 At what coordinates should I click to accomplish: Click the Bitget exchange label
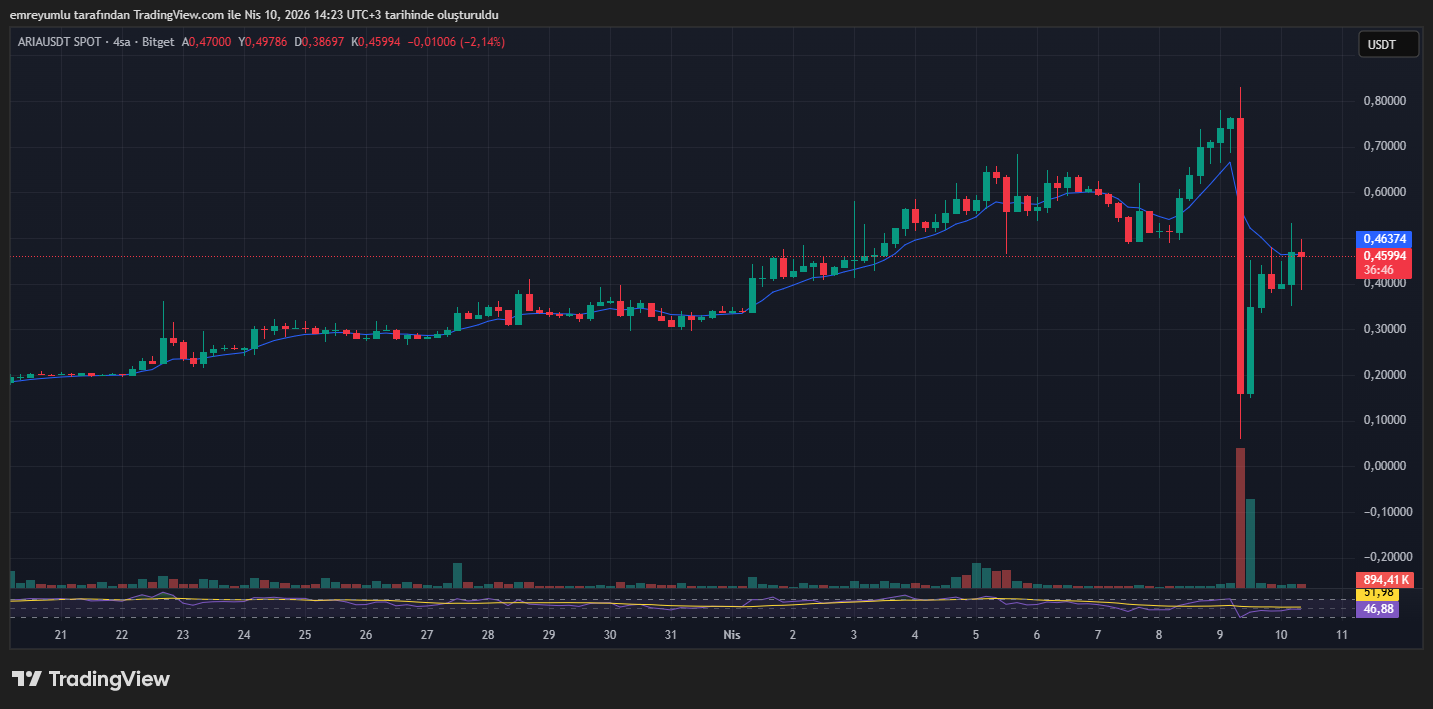pyautogui.click(x=158, y=42)
